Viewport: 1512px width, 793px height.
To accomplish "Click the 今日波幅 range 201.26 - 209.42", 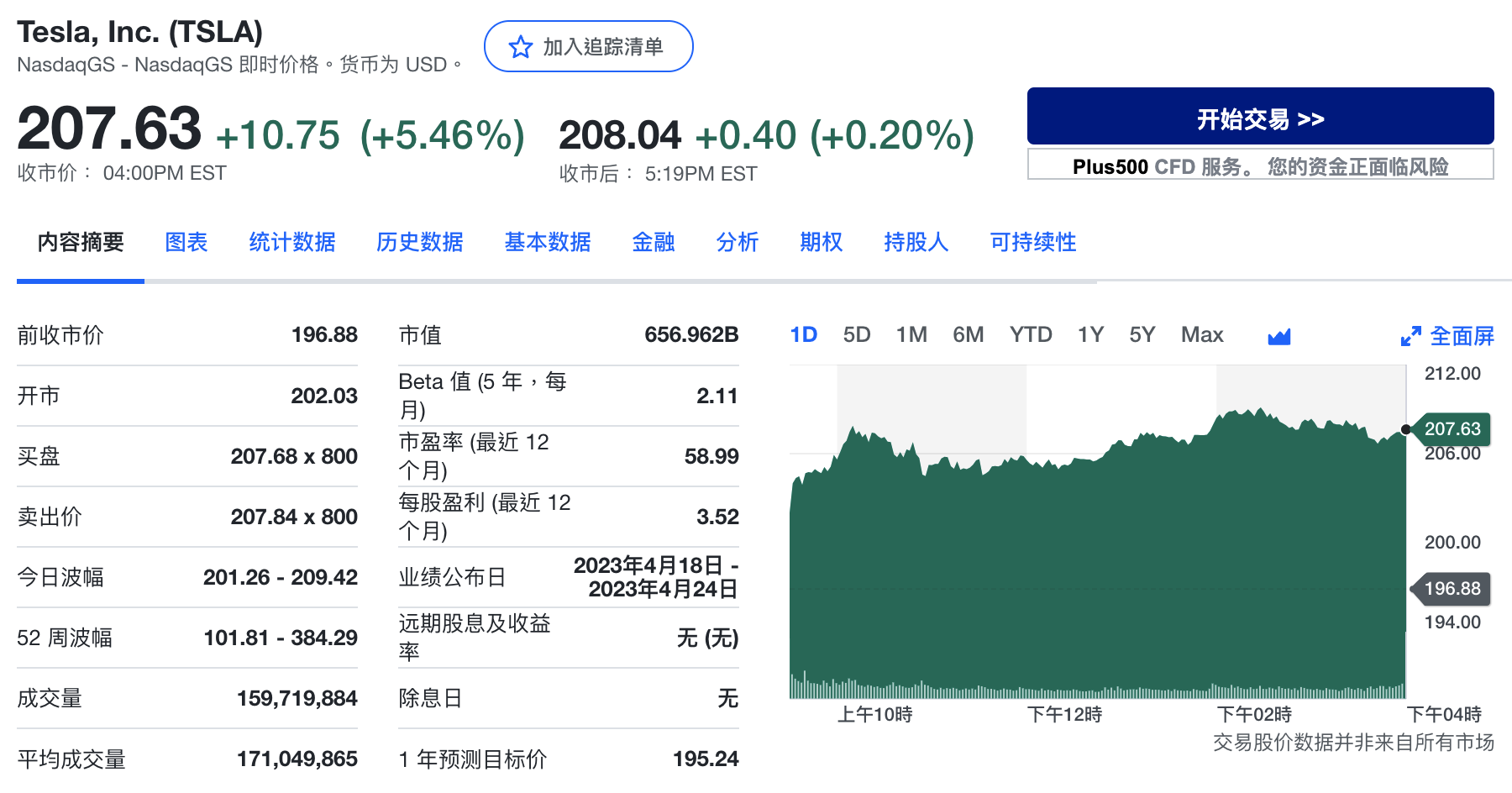I will (x=281, y=577).
